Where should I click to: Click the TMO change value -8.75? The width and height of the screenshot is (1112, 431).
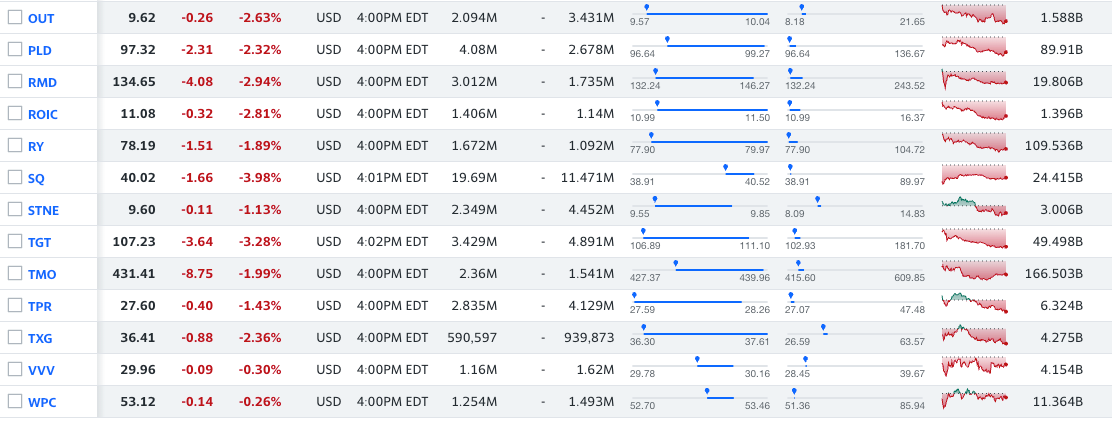click(196, 274)
